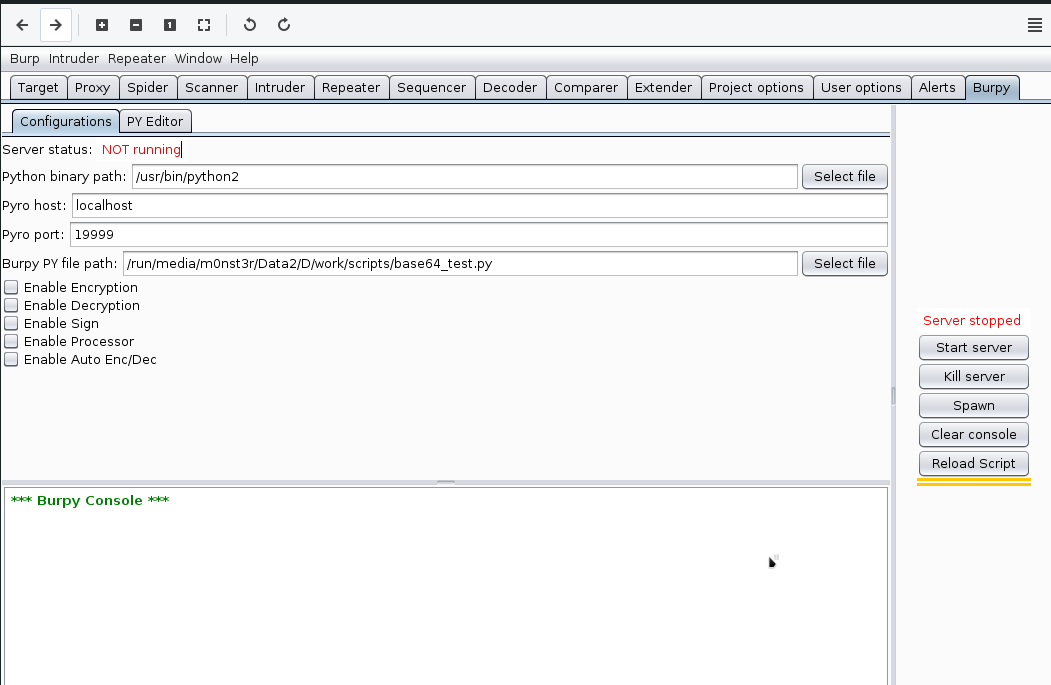Open the Repeater menu in menu bar
Screen dimensions: 1051x685
tap(137, 59)
